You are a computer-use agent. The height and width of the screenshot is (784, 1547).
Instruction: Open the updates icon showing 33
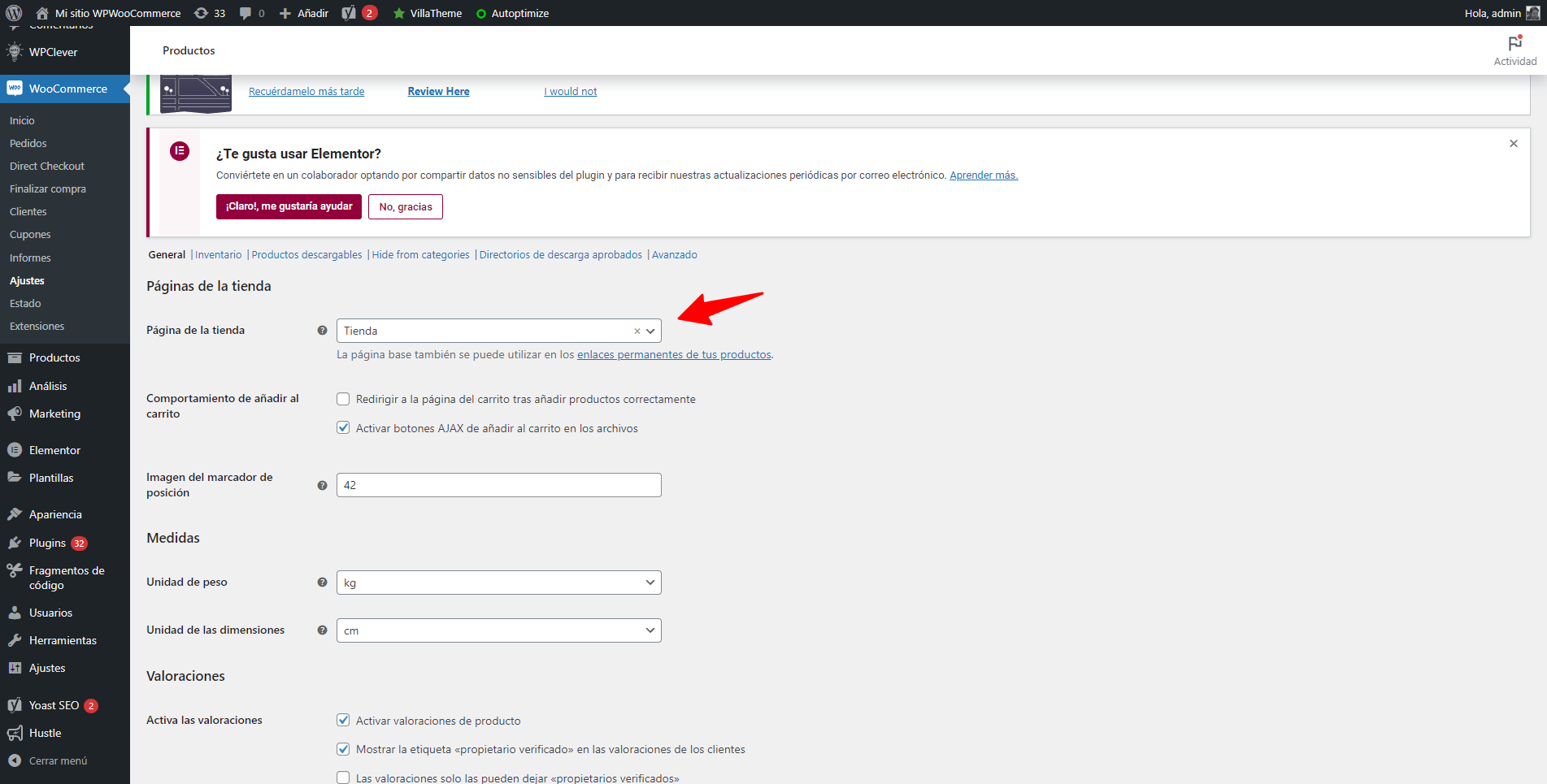pos(201,13)
